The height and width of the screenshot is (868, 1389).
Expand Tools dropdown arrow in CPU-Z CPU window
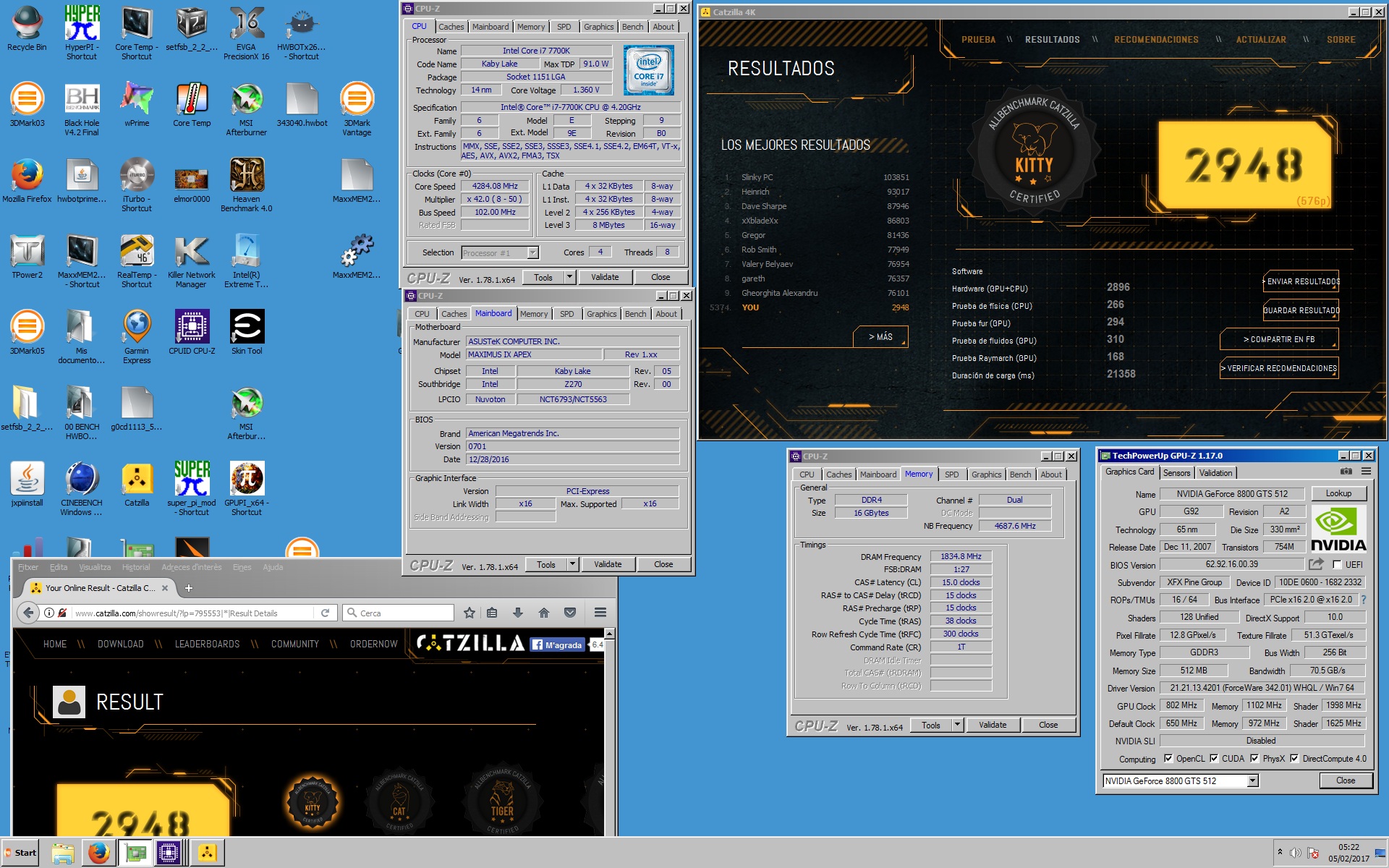(569, 277)
